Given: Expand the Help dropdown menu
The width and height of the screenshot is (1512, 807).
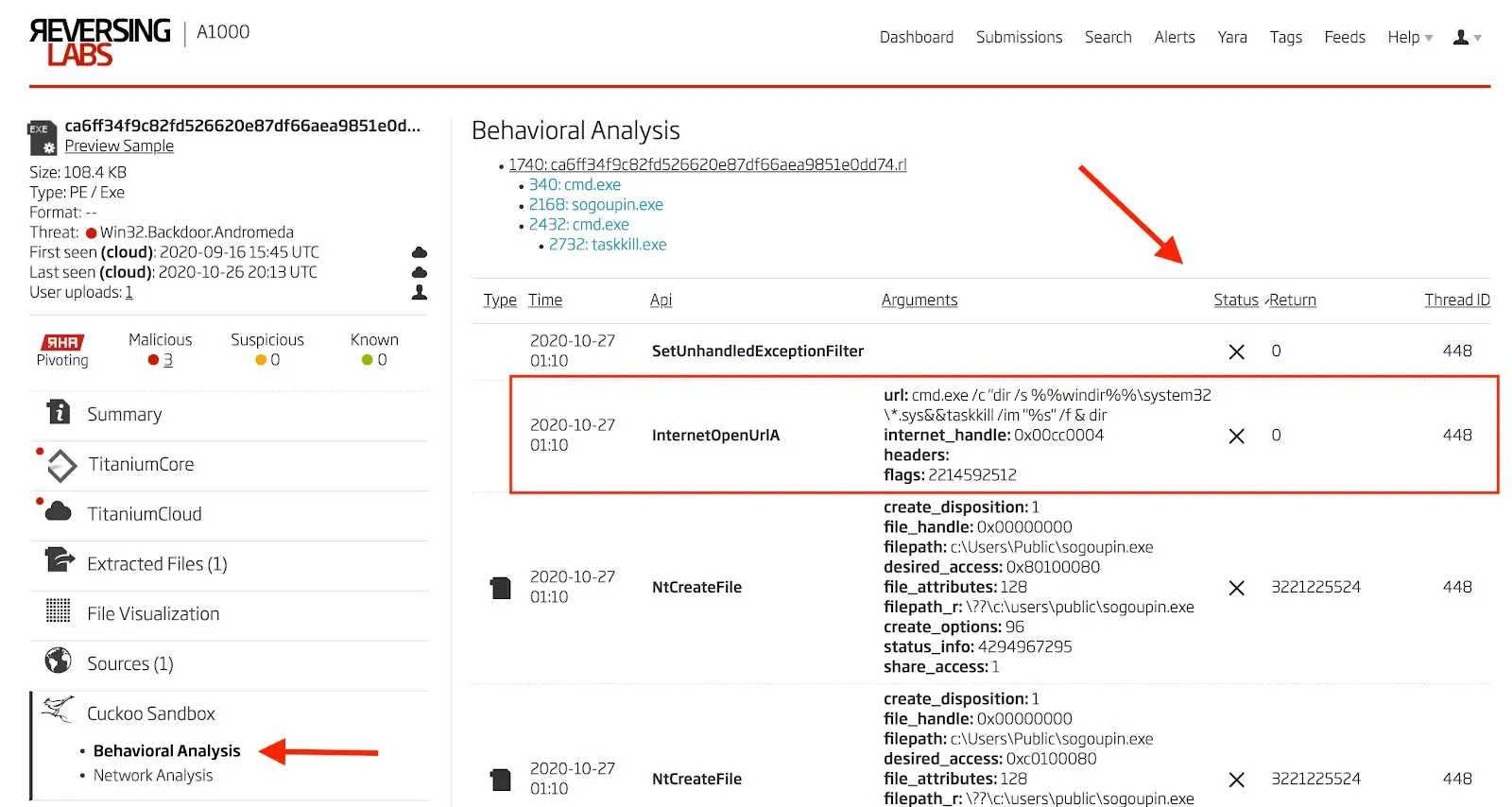Looking at the screenshot, I should (x=1409, y=38).
